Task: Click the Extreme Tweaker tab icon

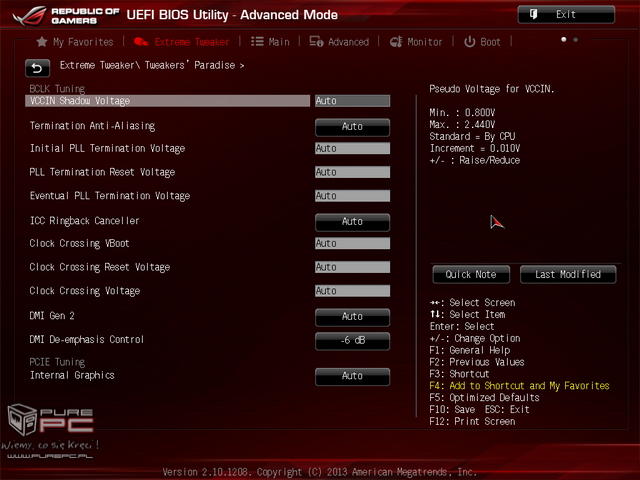Action: point(141,42)
